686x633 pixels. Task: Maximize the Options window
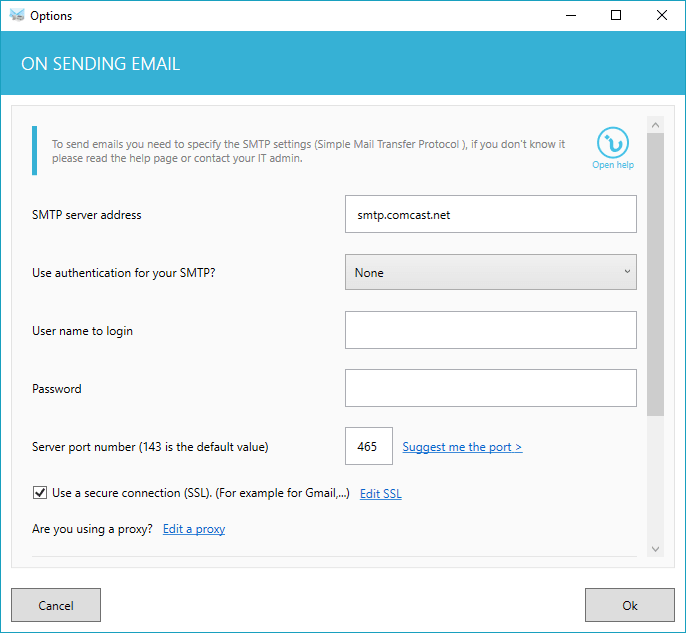tap(616, 15)
